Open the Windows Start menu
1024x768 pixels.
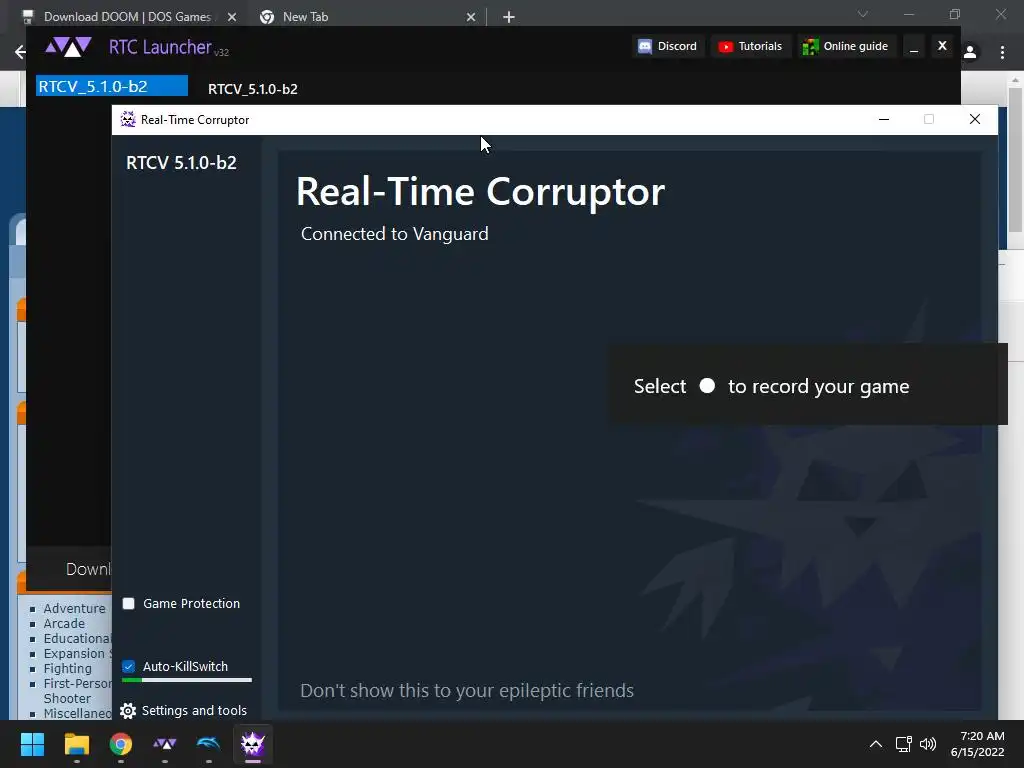[x=33, y=744]
